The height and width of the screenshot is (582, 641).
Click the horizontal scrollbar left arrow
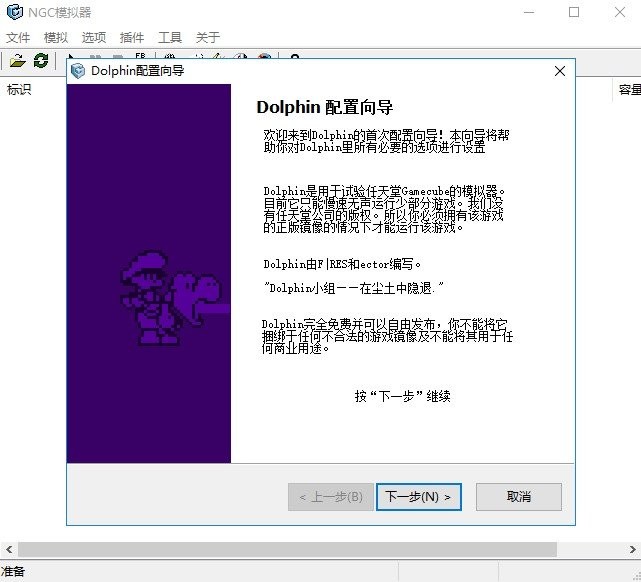point(9,549)
